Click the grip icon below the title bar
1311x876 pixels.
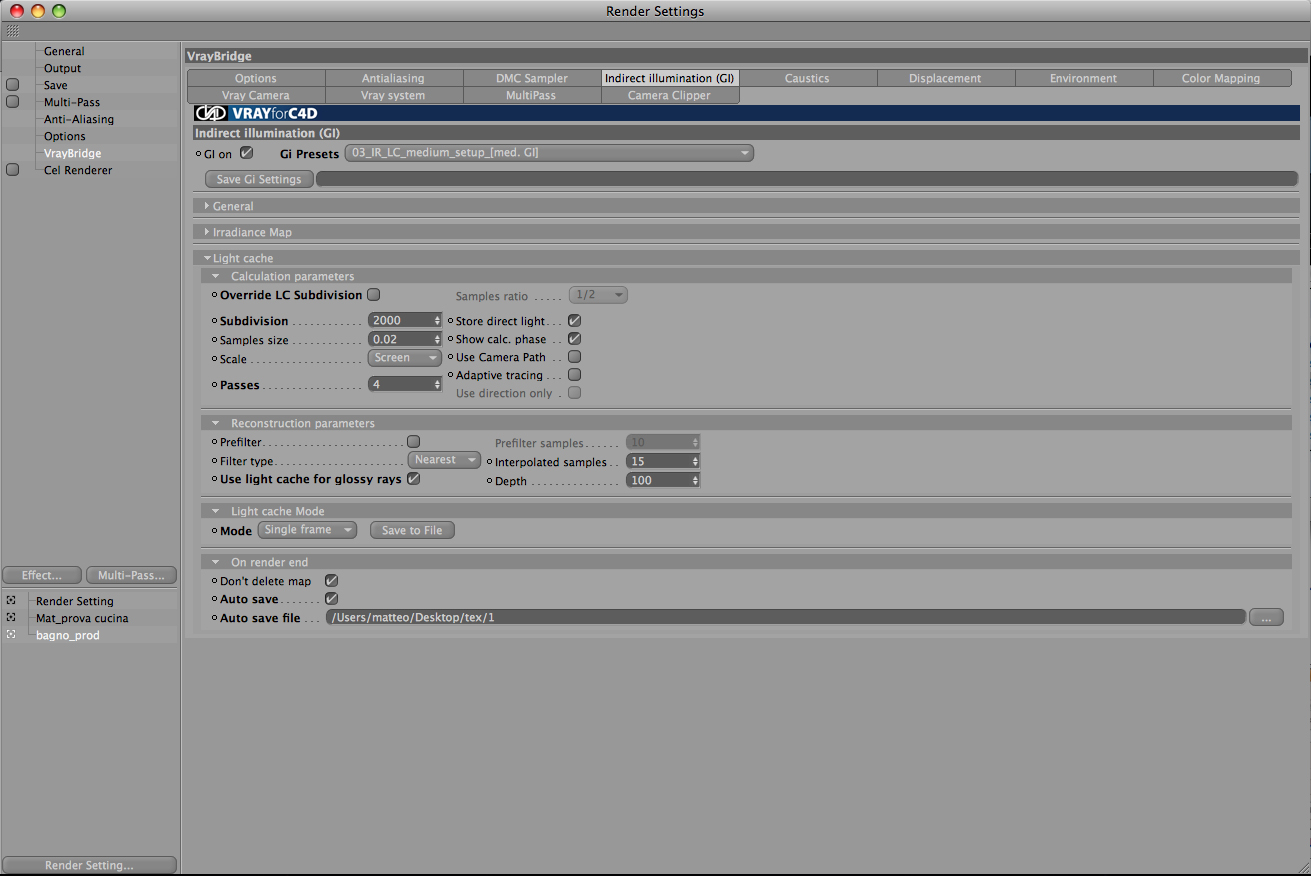(x=12, y=32)
